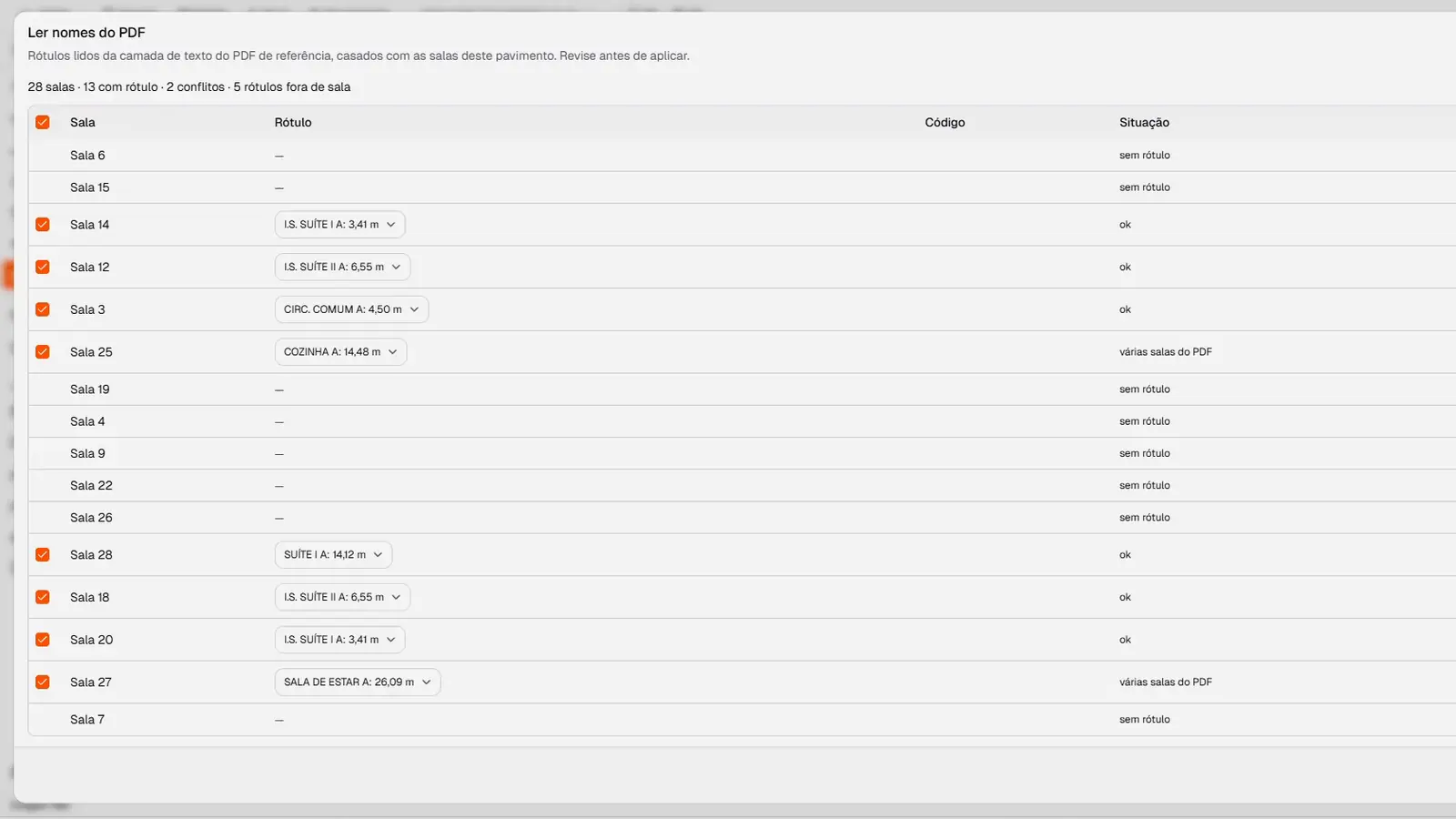Deselect the Sala 3 row checkbox
Viewport: 1456px width, 819px height.
[43, 309]
